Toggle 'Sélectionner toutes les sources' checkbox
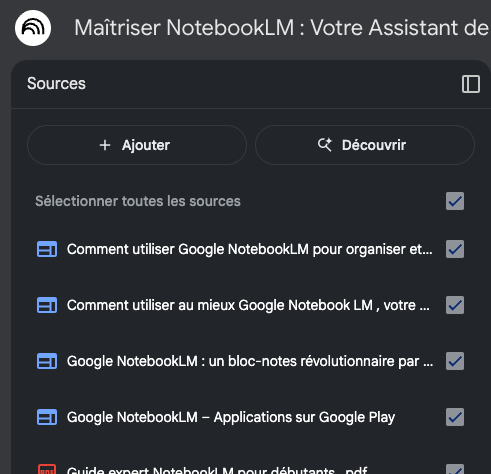This screenshot has height=474, width=491. pyautogui.click(x=455, y=201)
